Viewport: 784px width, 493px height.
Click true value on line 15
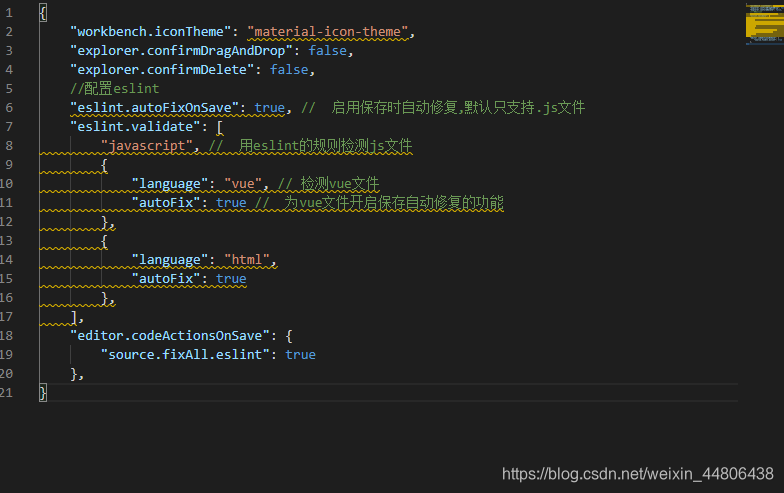click(x=231, y=278)
